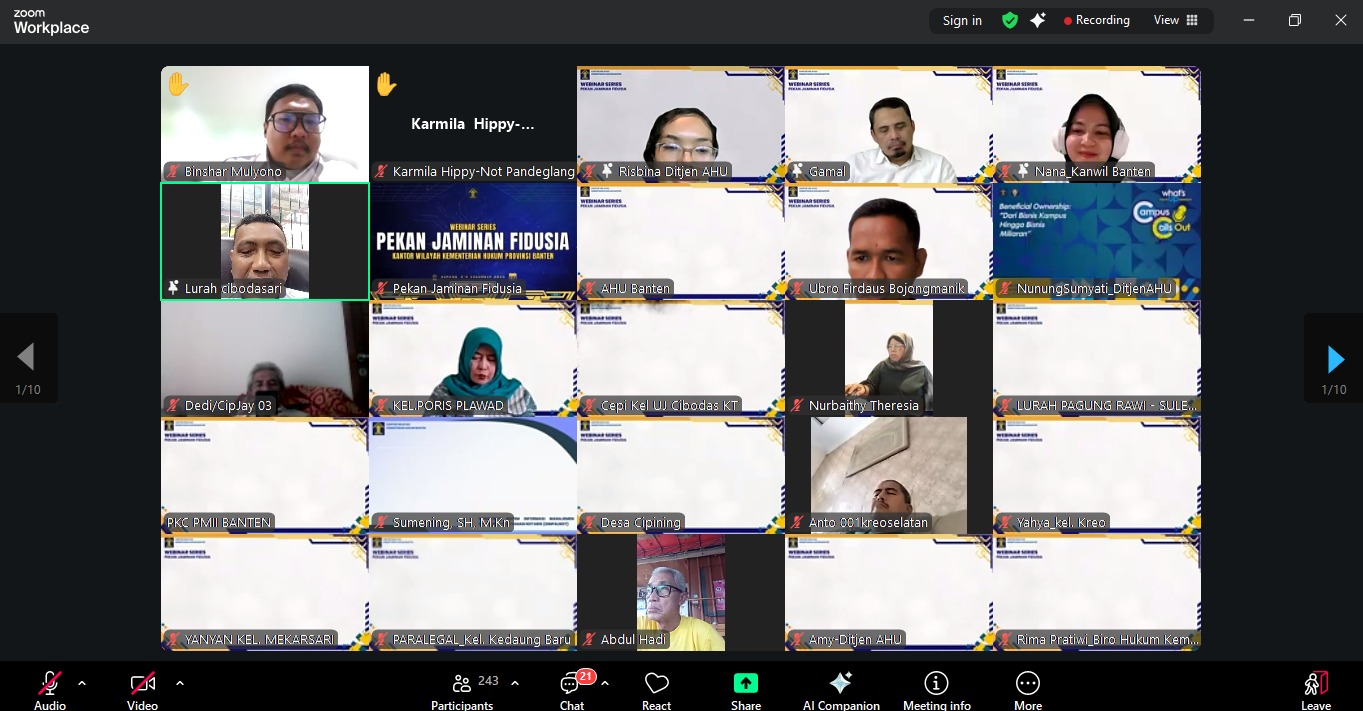Expand audio options arrow beside Audio

pyautogui.click(x=82, y=683)
